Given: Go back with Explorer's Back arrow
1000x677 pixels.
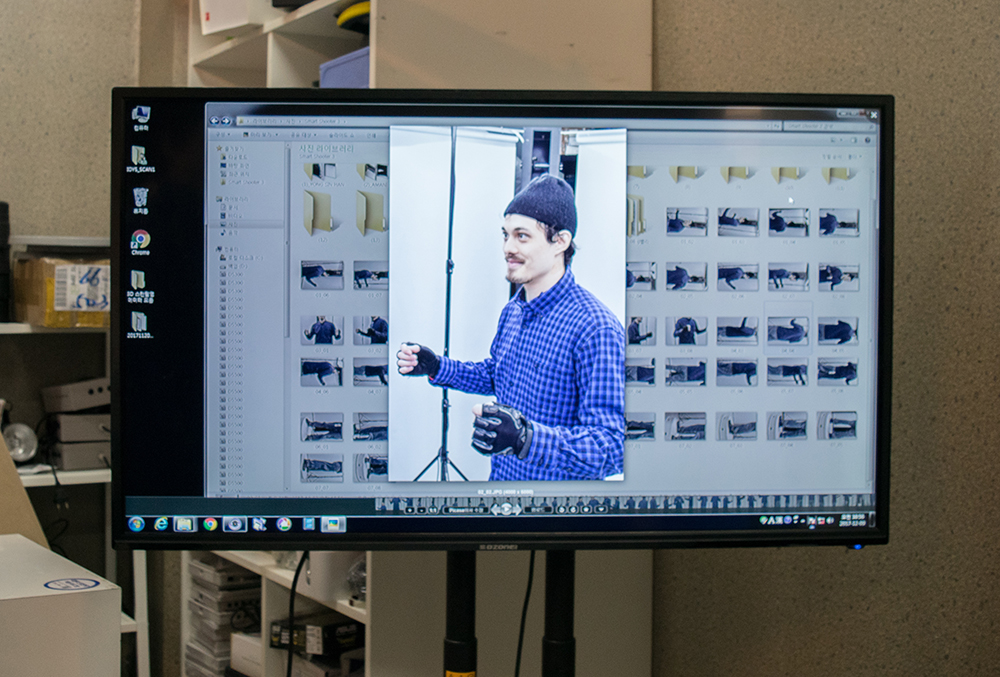Looking at the screenshot, I should click(x=214, y=120).
